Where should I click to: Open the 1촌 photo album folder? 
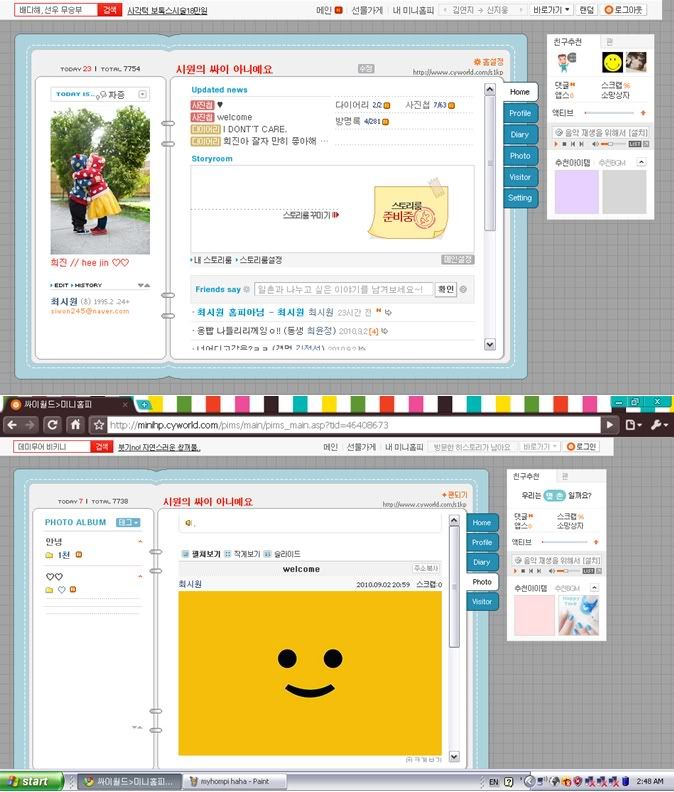[63, 554]
